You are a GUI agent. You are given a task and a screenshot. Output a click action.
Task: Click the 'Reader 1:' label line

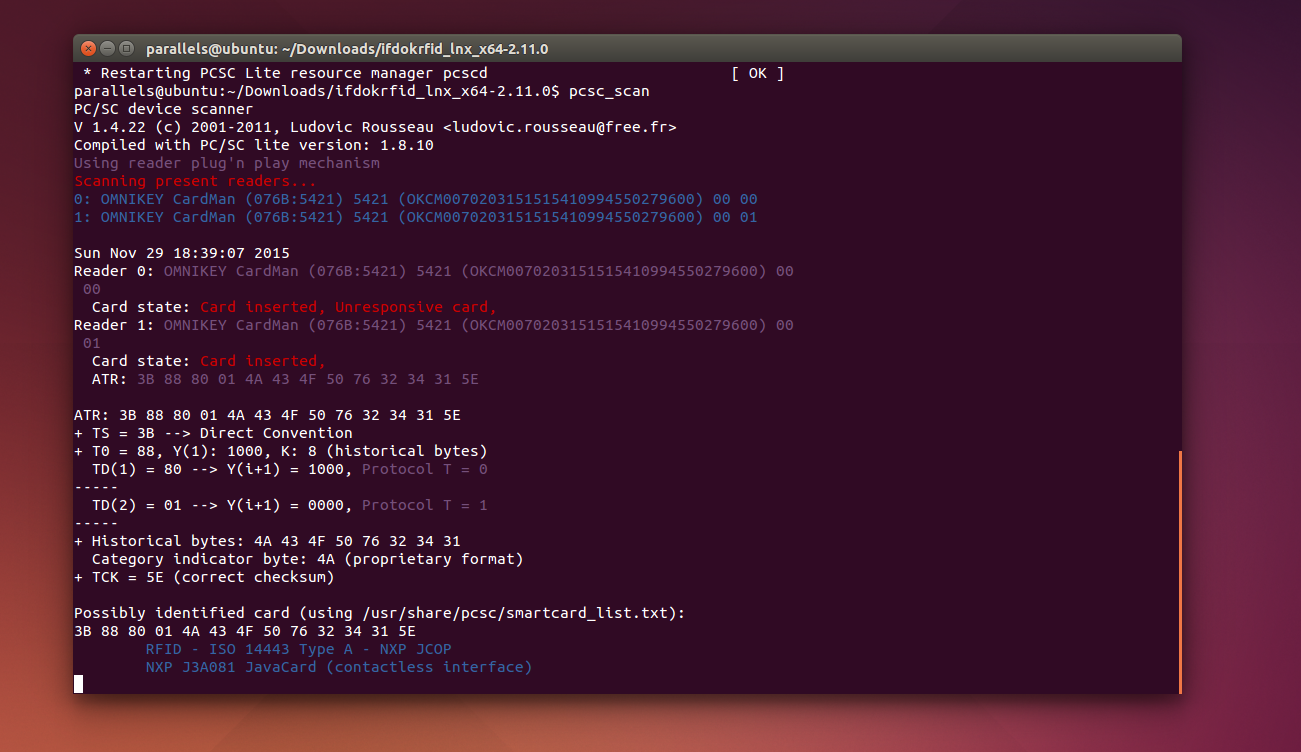click(x=434, y=325)
